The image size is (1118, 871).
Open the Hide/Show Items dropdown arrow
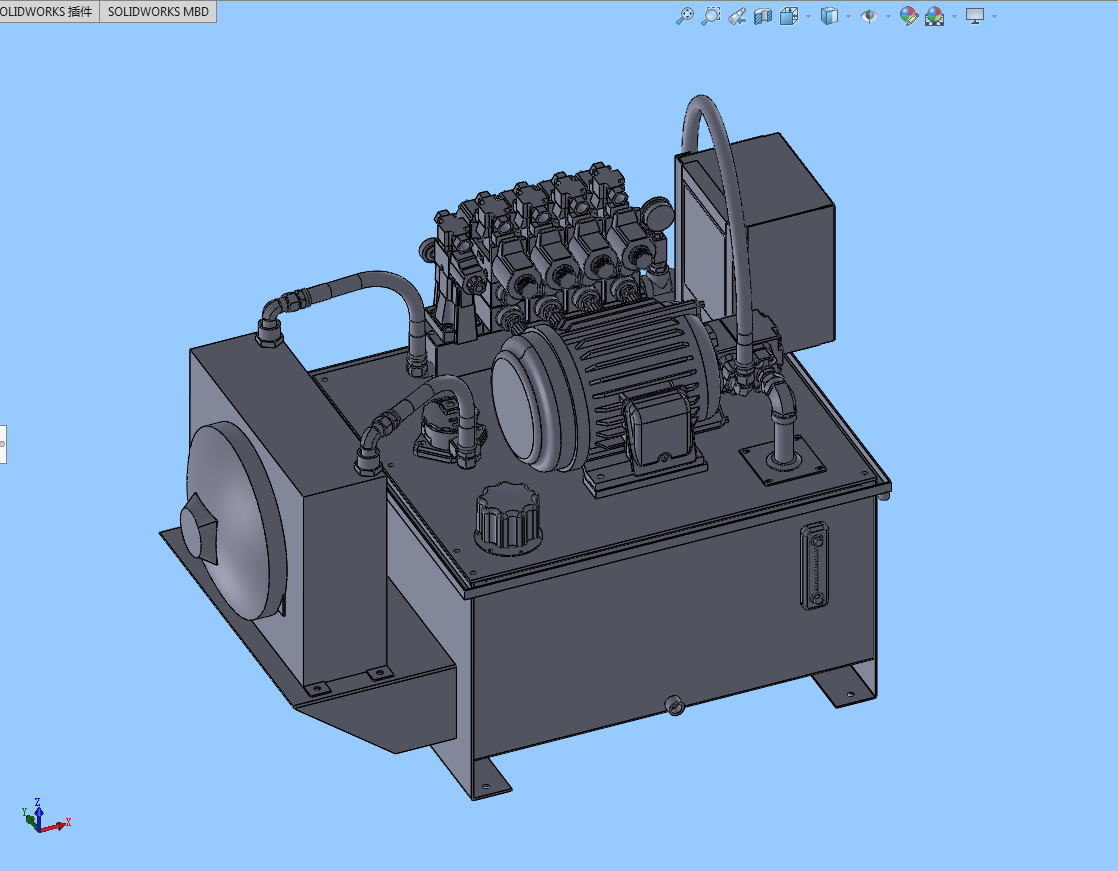tap(888, 16)
